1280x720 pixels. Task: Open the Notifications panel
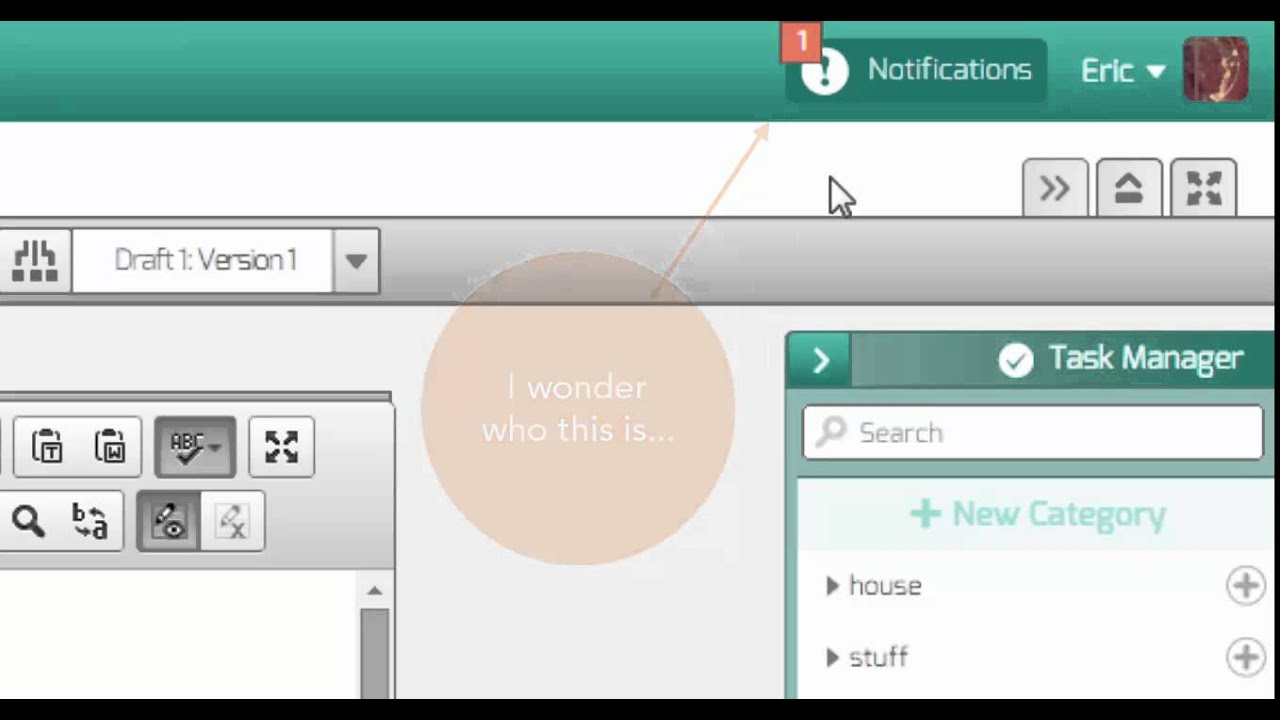click(x=917, y=70)
